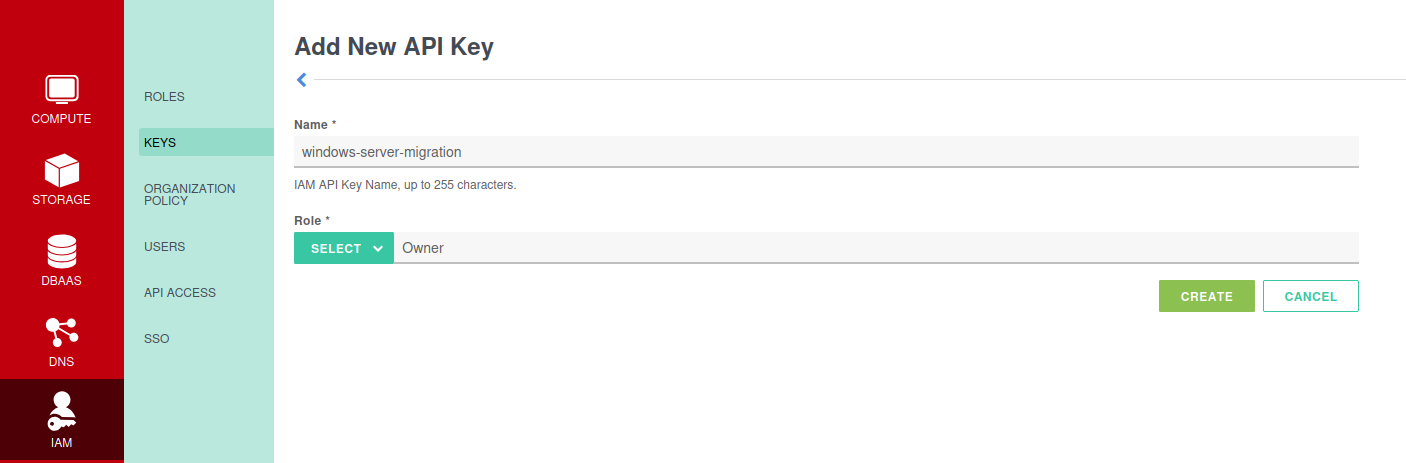Select the Keys menu item
1406x463 pixels.
(x=160, y=143)
